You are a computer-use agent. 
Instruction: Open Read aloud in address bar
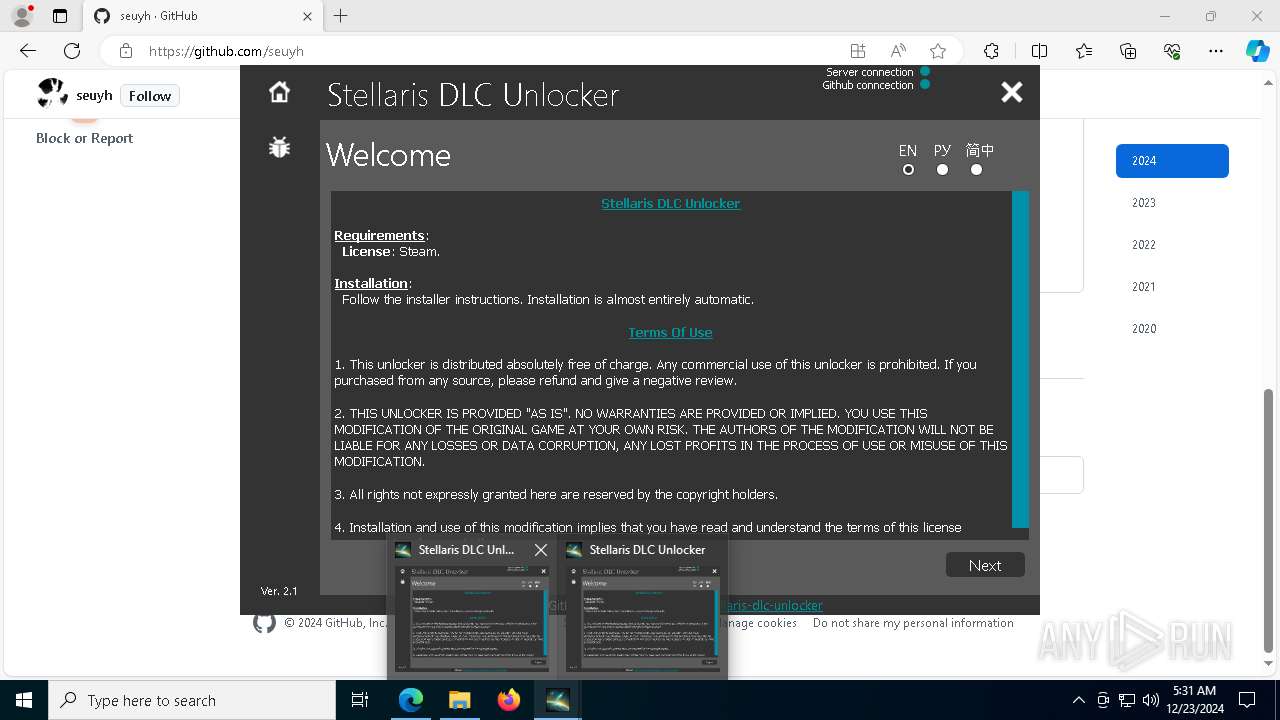pos(898,51)
